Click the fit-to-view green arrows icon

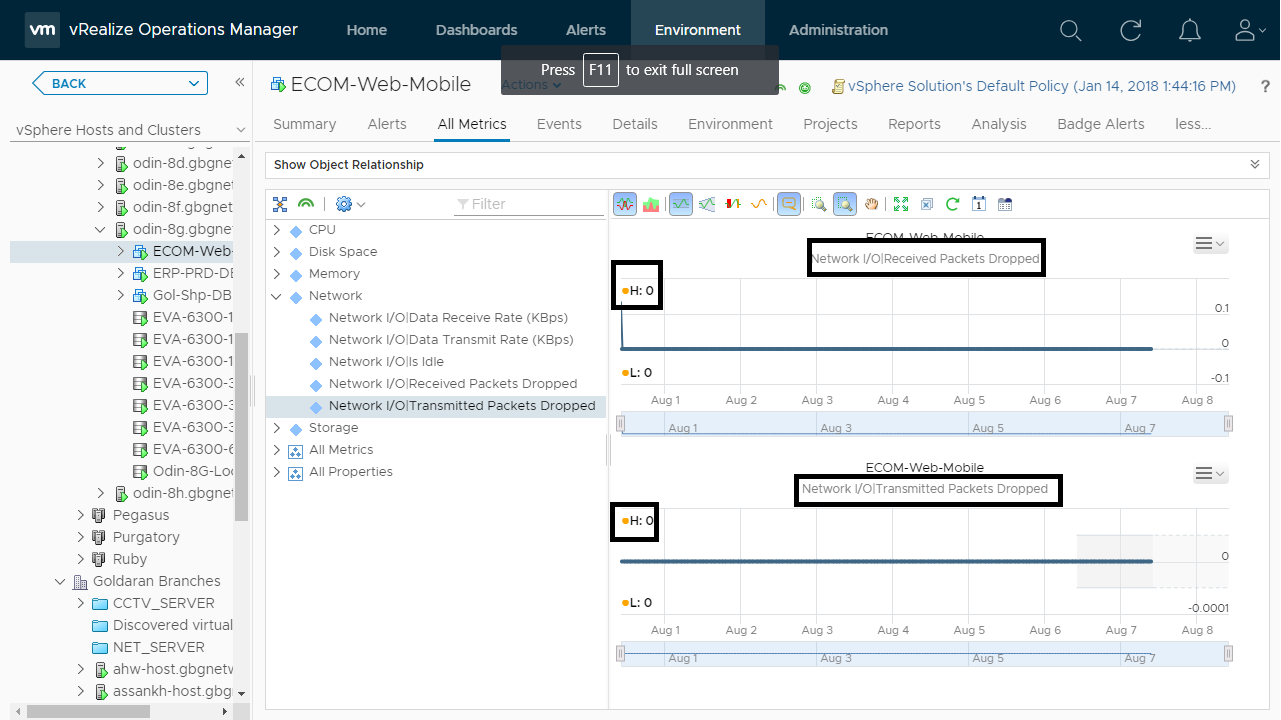point(901,204)
